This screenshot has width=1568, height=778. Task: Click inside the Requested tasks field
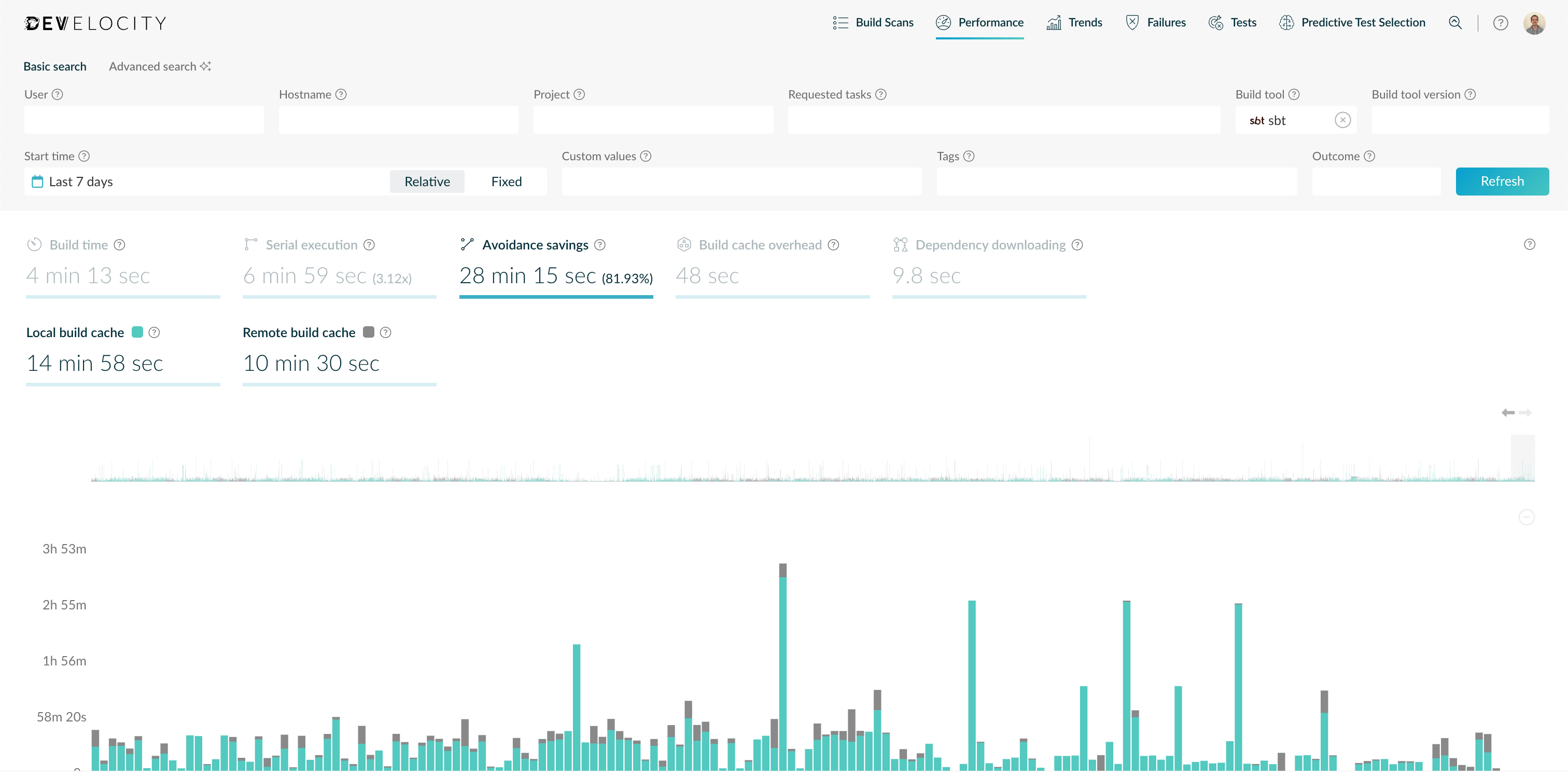[1004, 120]
